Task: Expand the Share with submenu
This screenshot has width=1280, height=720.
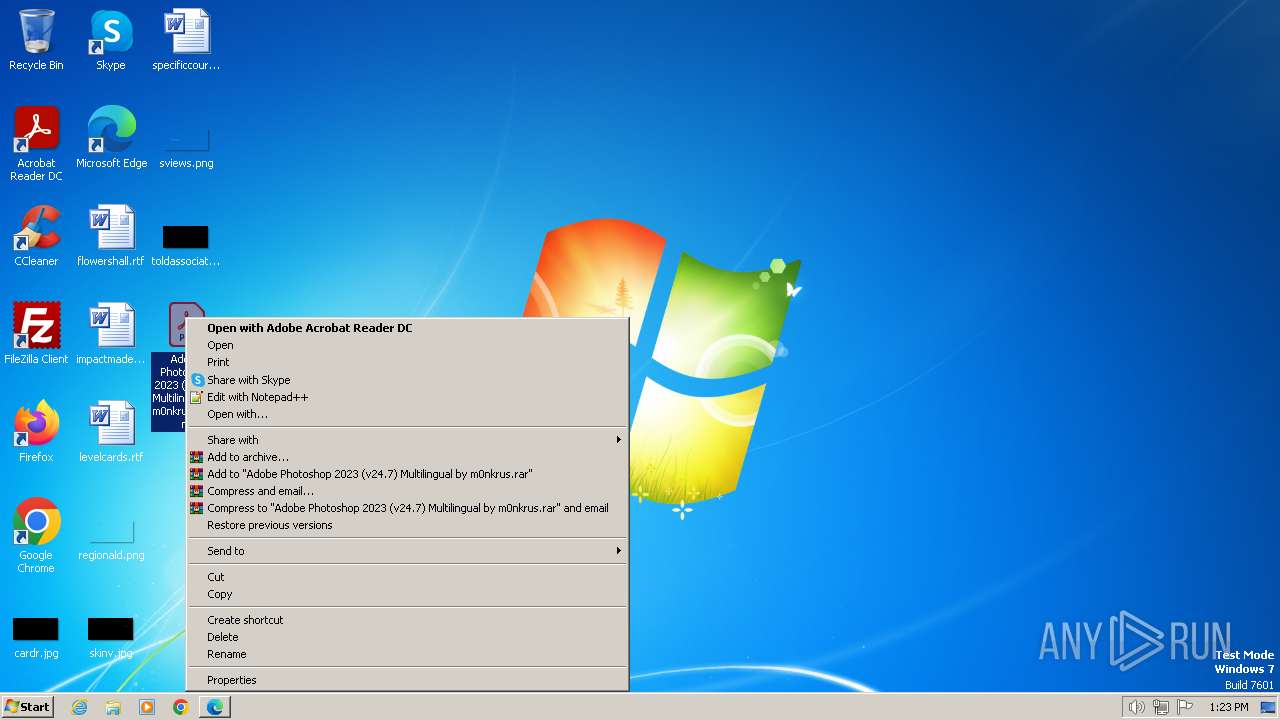Action: coord(407,440)
